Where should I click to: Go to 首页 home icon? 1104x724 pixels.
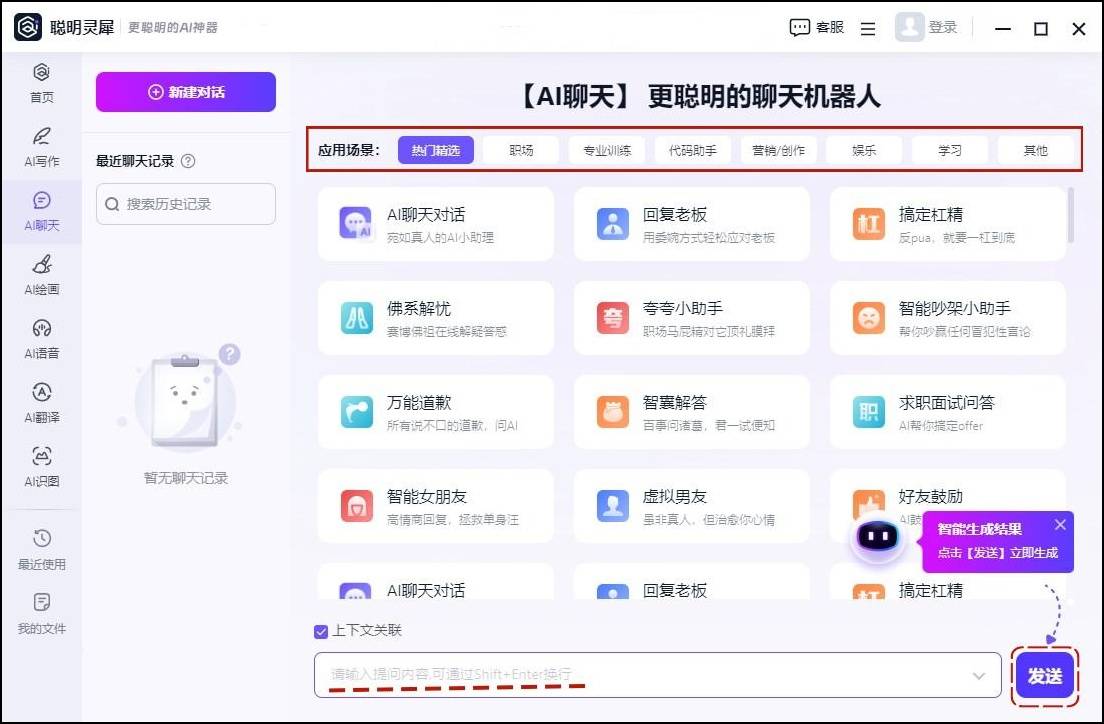(41, 82)
